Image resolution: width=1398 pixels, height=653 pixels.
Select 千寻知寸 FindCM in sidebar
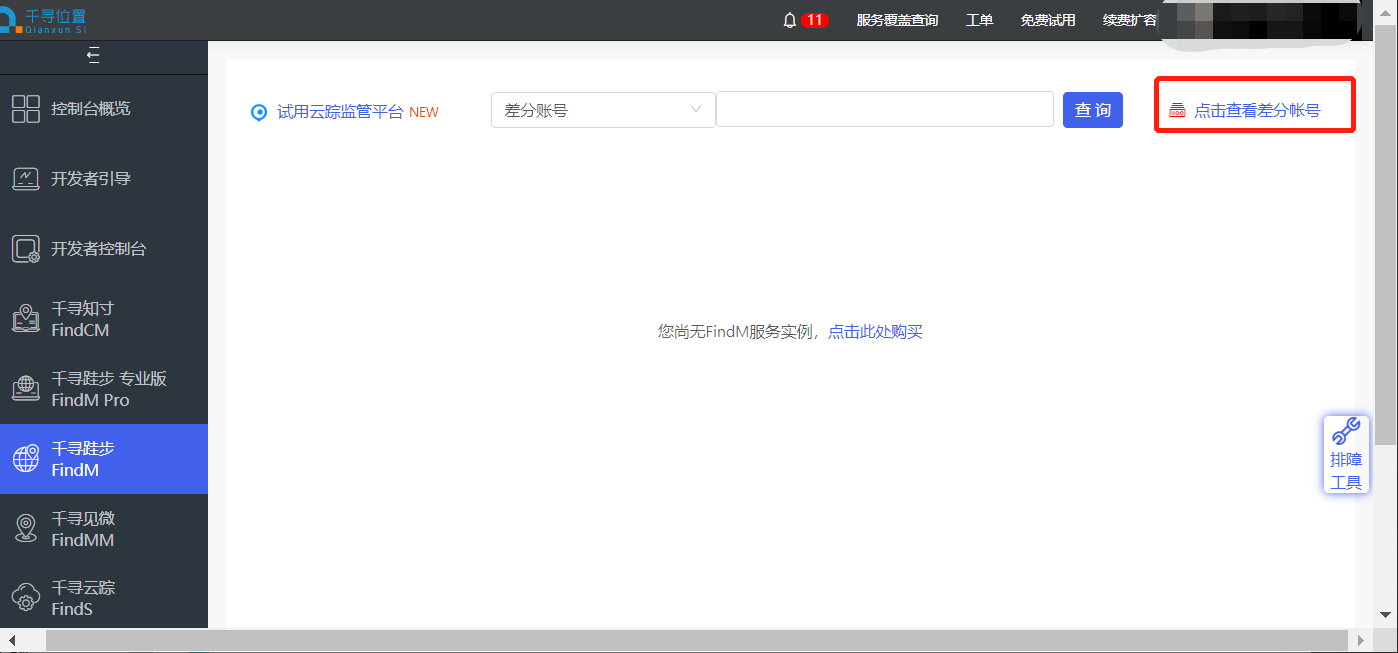104,319
